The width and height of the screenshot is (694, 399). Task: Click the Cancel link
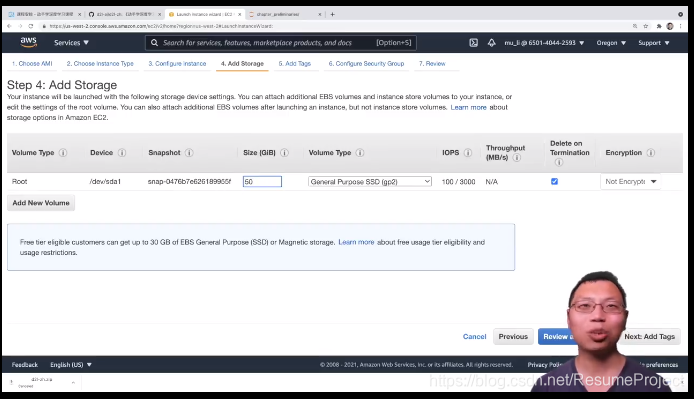tap(474, 337)
